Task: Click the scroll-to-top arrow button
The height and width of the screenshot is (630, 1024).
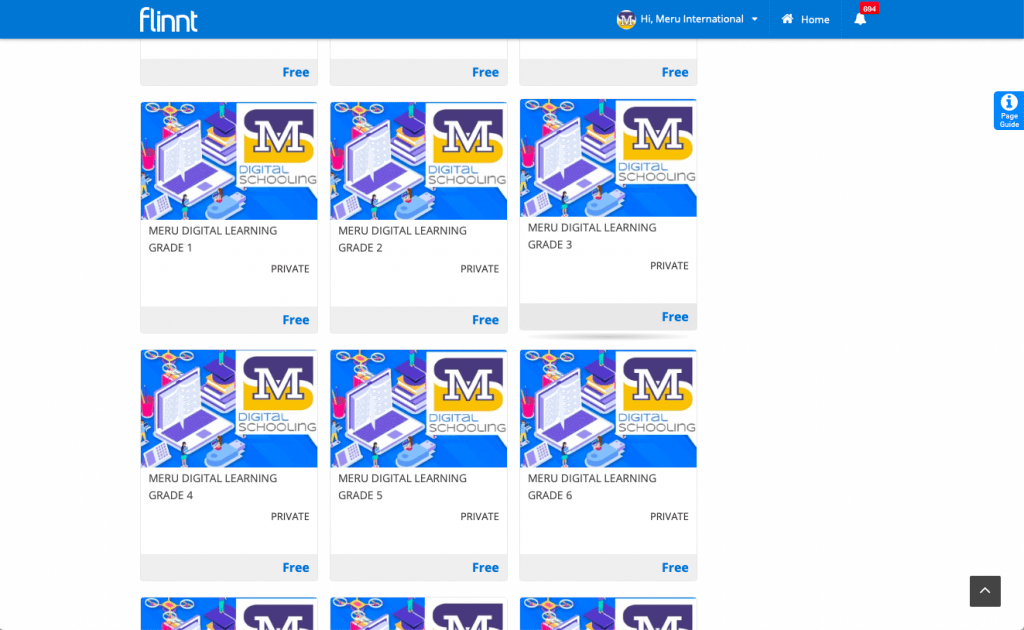Action: [984, 591]
